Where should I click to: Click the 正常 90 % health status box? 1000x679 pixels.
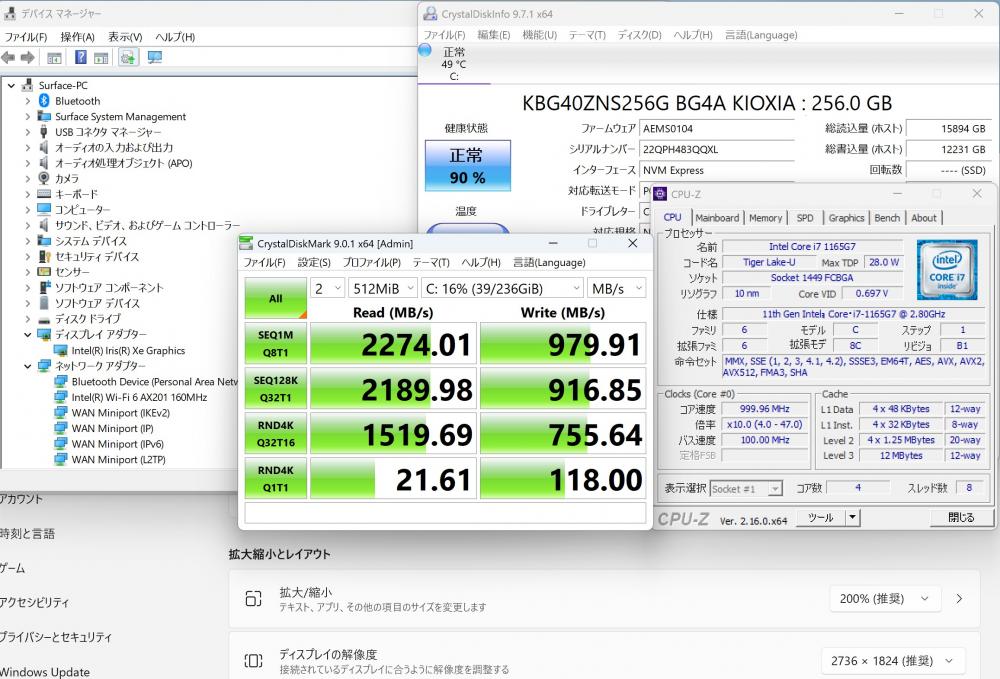467,166
